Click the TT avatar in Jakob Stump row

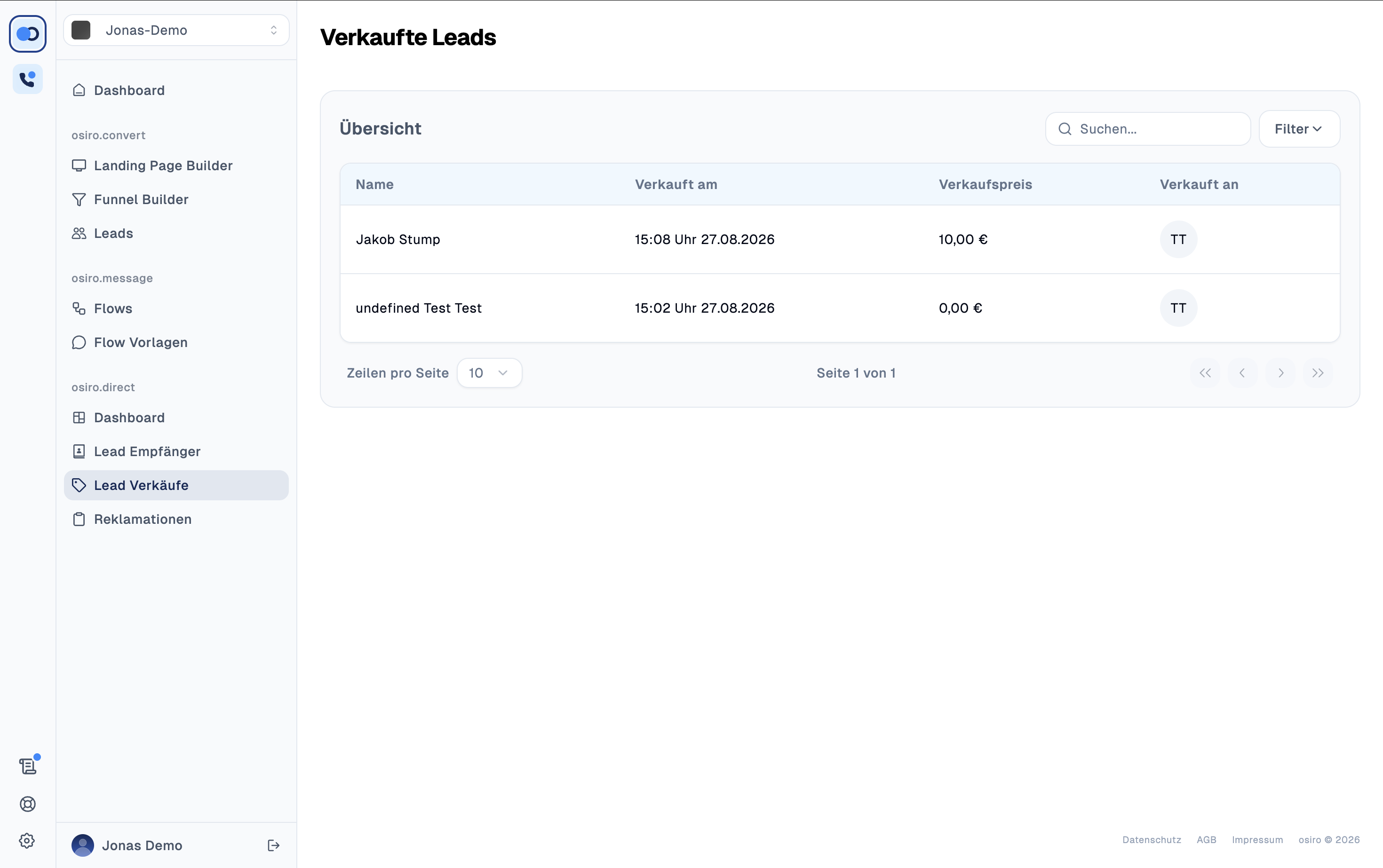tap(1178, 239)
